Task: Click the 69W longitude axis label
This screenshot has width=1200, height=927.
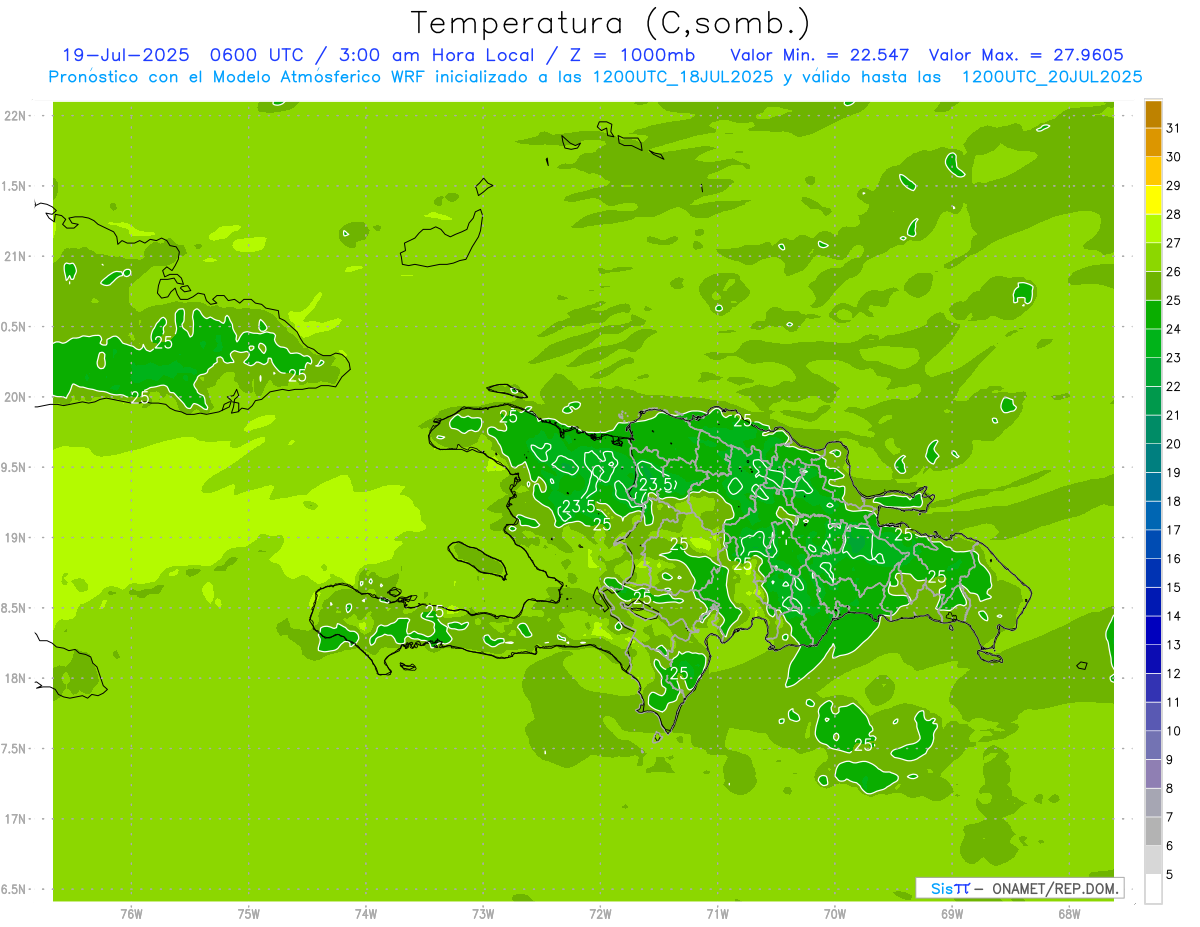Action: click(952, 914)
